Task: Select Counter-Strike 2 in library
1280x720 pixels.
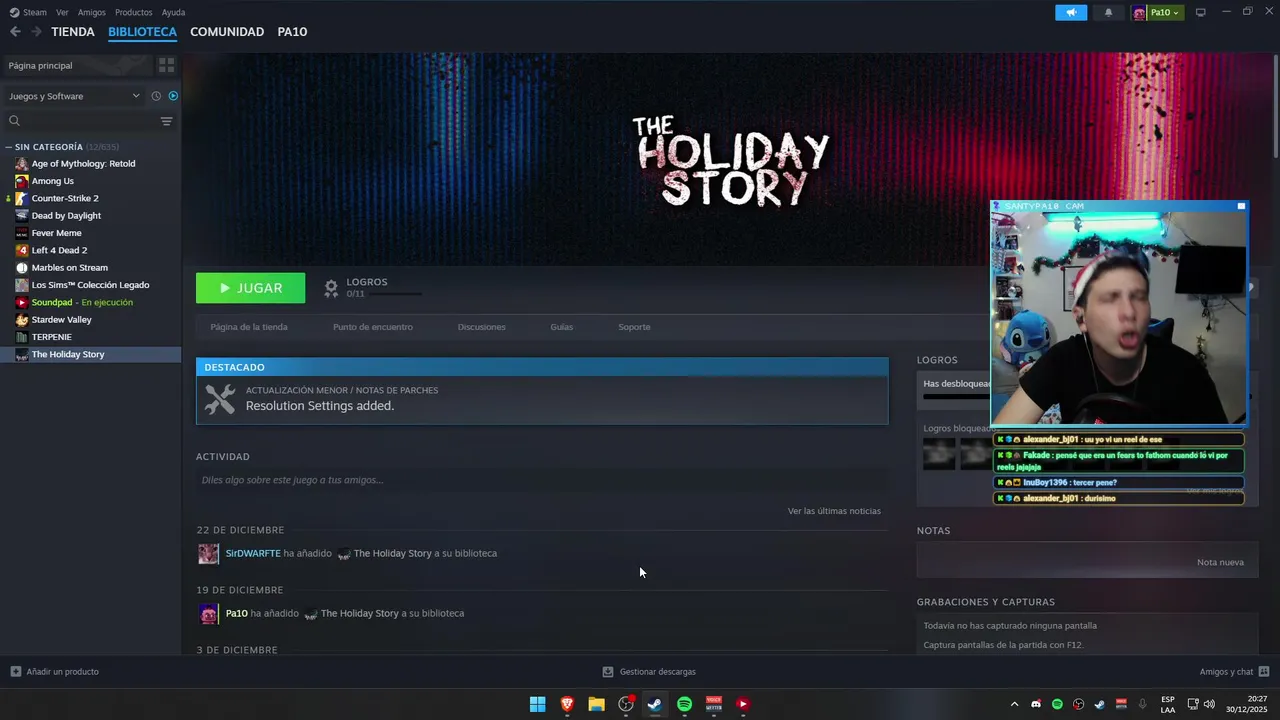Action: 65,198
